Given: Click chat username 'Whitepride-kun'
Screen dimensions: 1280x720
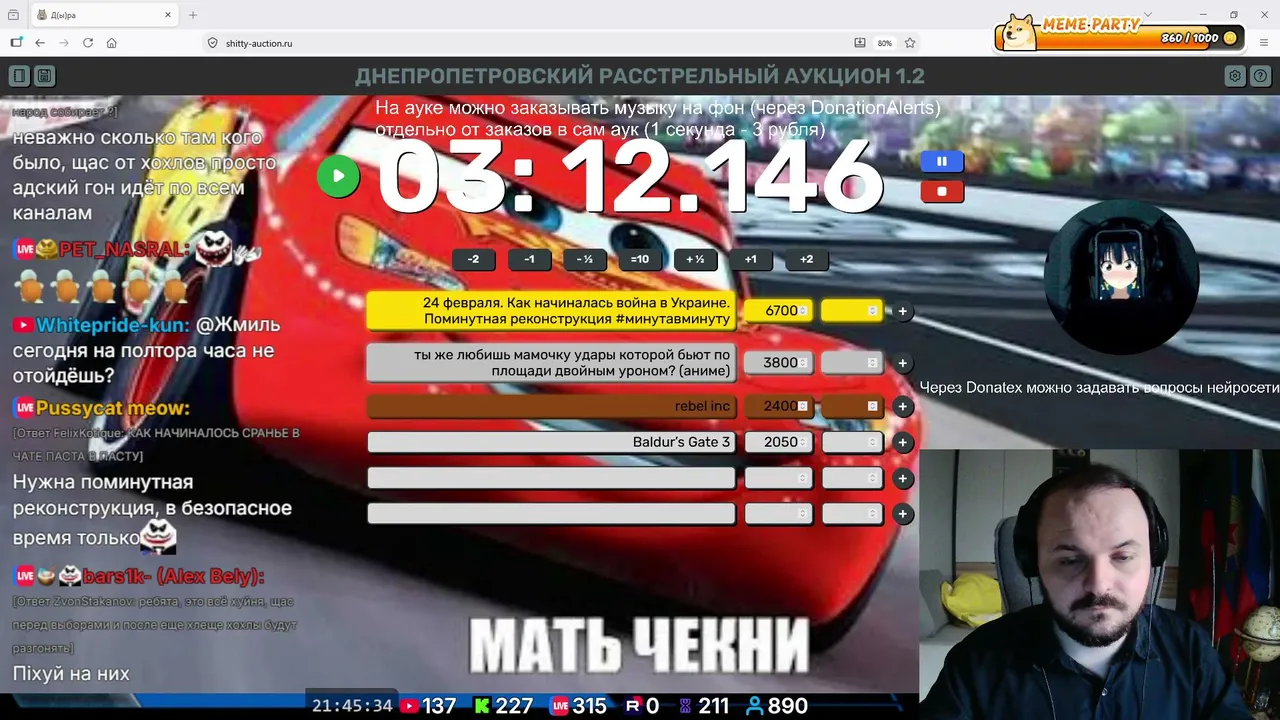Looking at the screenshot, I should (x=111, y=325).
